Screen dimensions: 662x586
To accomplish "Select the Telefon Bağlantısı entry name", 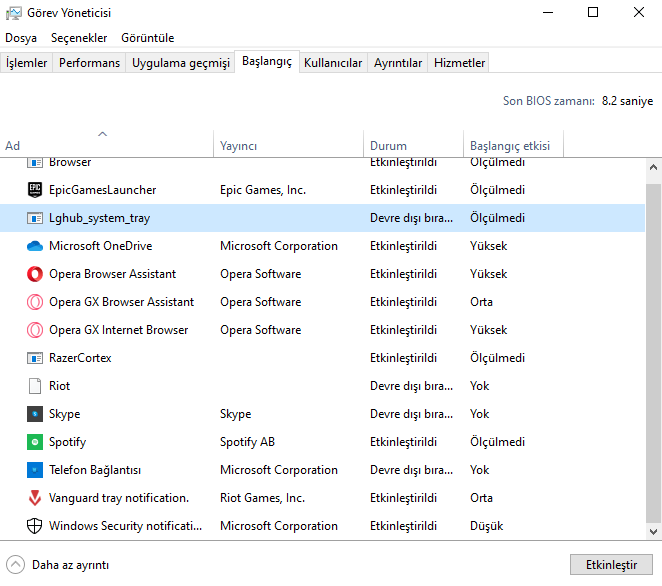I will point(95,470).
